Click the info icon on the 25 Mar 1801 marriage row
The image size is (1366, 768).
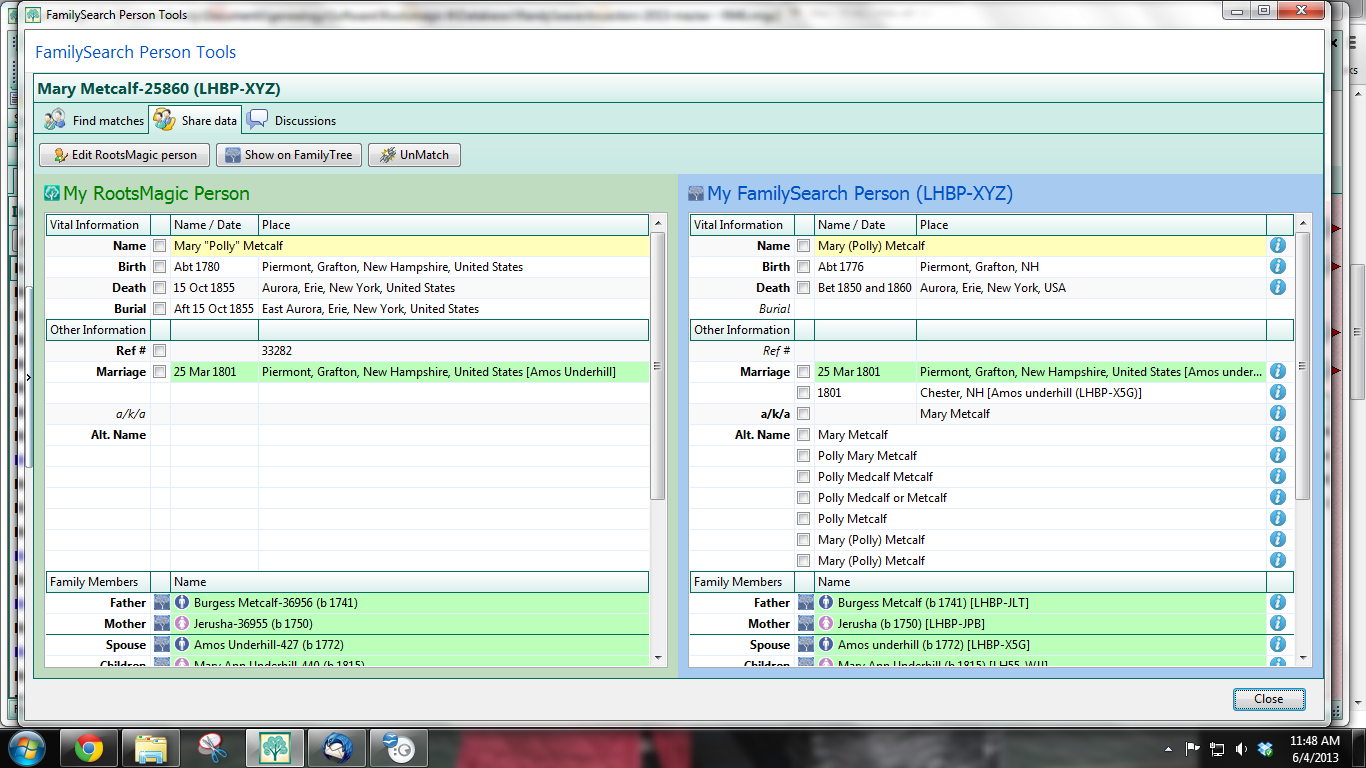point(1278,371)
